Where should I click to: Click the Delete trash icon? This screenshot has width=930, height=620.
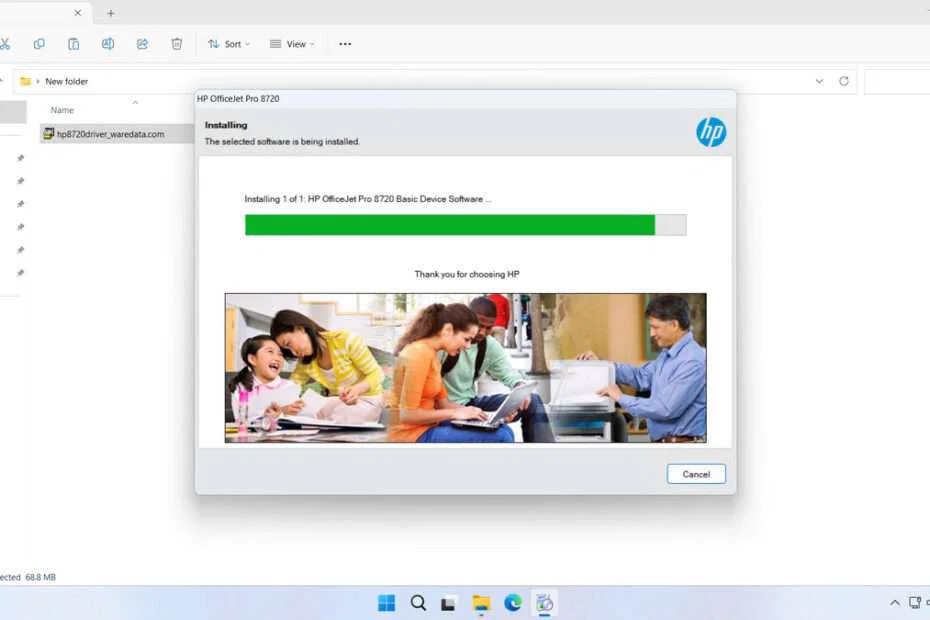click(176, 44)
